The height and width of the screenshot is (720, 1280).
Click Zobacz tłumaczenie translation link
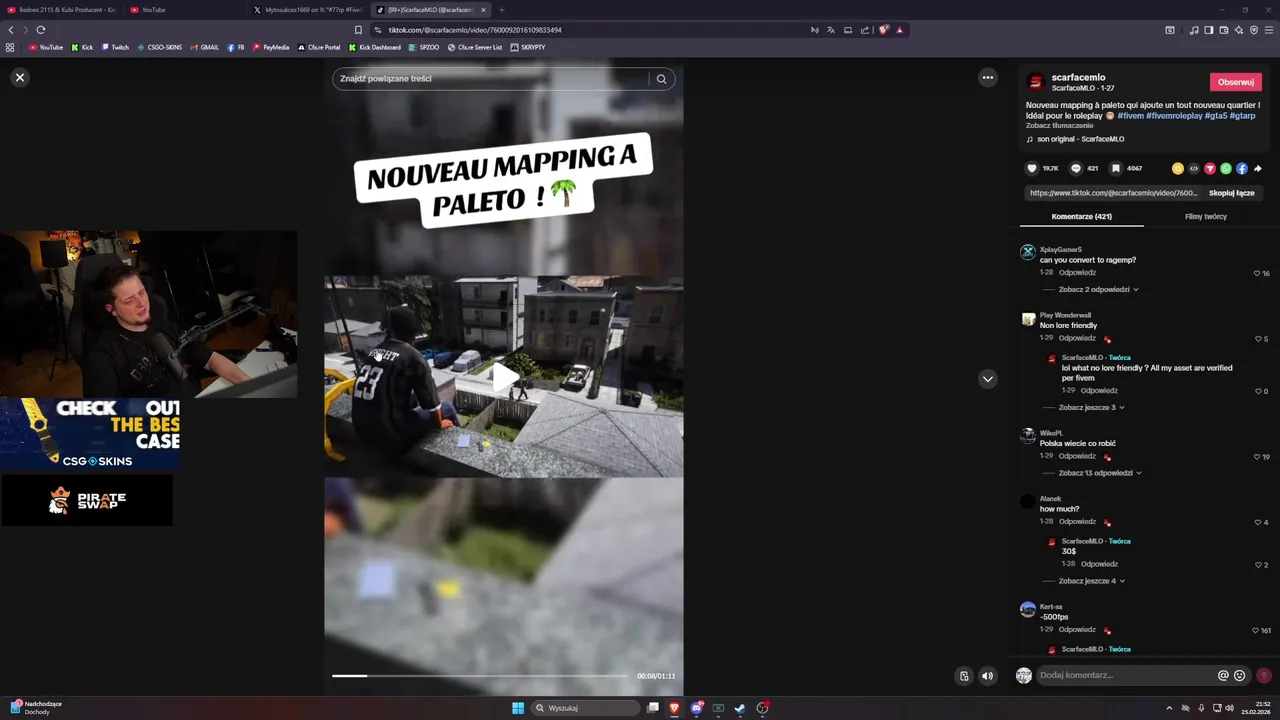point(1059,126)
